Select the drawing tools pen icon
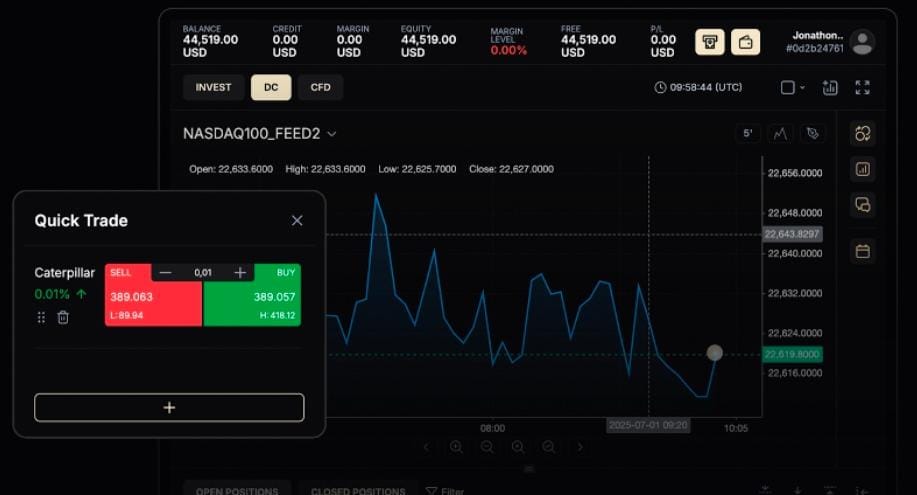The width and height of the screenshot is (917, 495). point(812,133)
